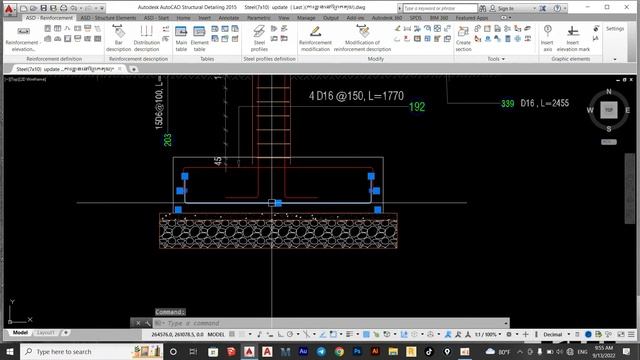Click the New drawing icon in quick access toolbar
Screen dimensions: 640x360
click(x=24, y=8)
